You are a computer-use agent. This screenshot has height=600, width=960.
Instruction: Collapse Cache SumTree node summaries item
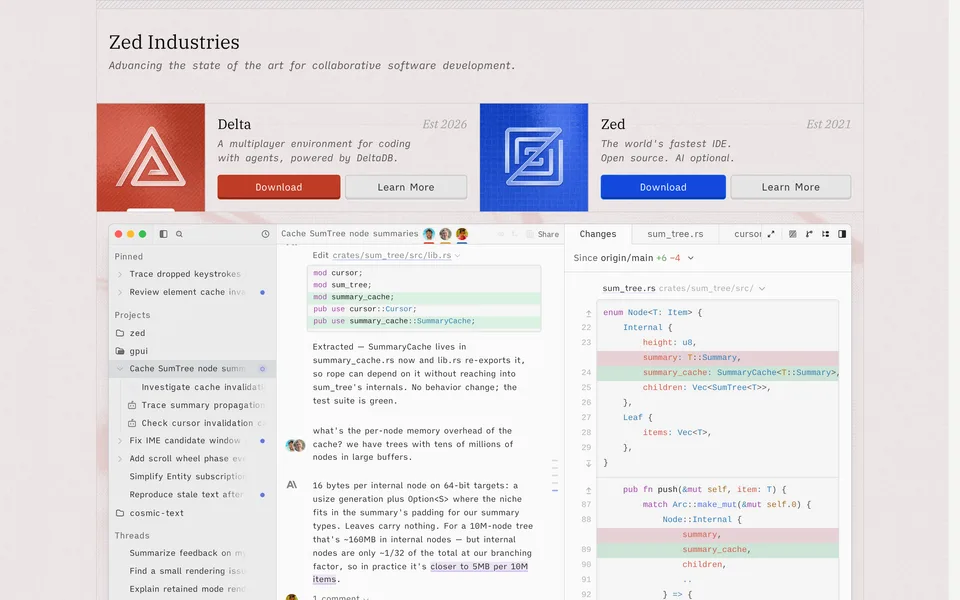pyautogui.click(x=120, y=369)
